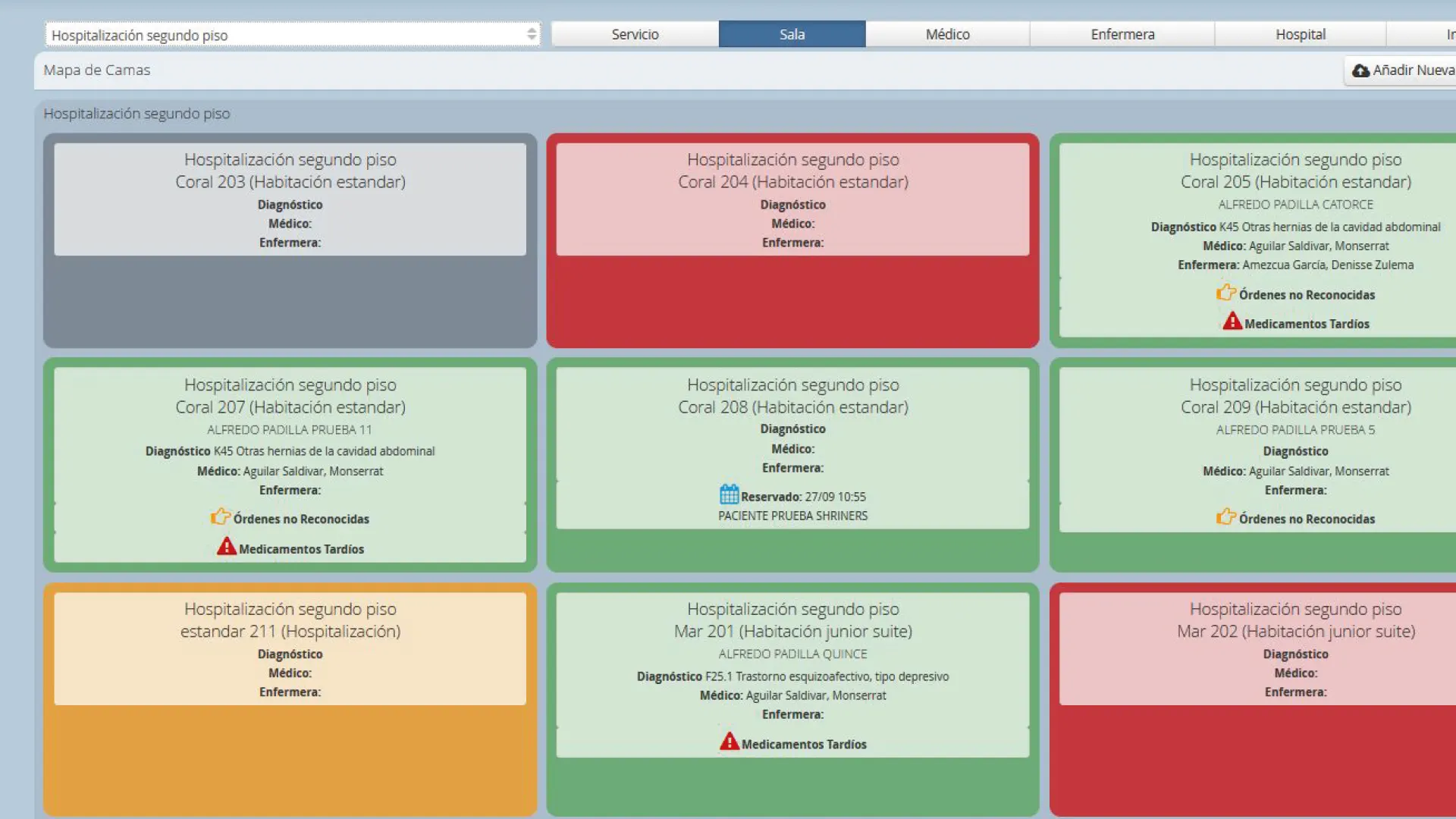Click Órdenes no Reconocidas label in Coral 205

click(1307, 295)
